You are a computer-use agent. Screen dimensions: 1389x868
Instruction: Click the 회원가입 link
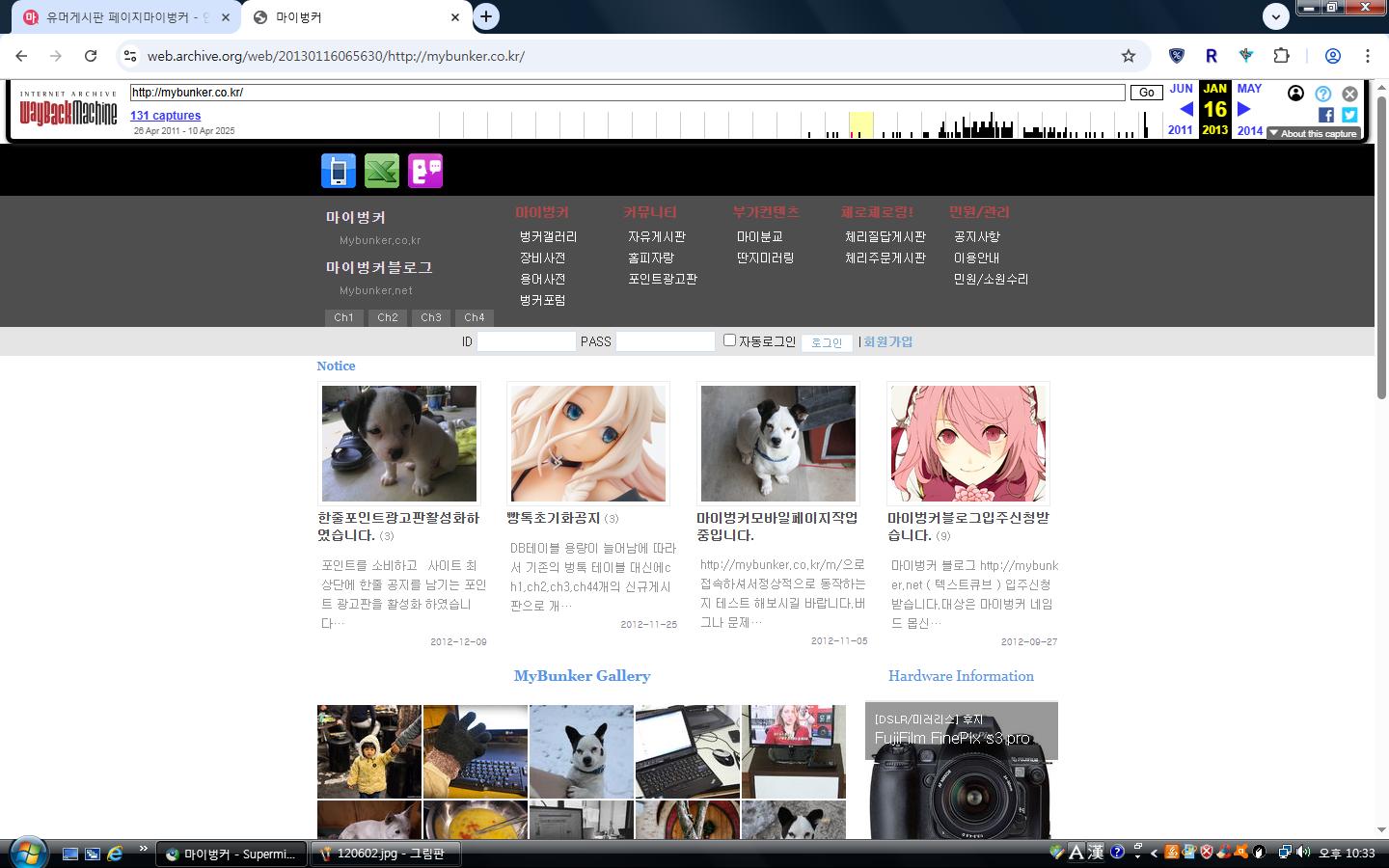[x=888, y=341]
